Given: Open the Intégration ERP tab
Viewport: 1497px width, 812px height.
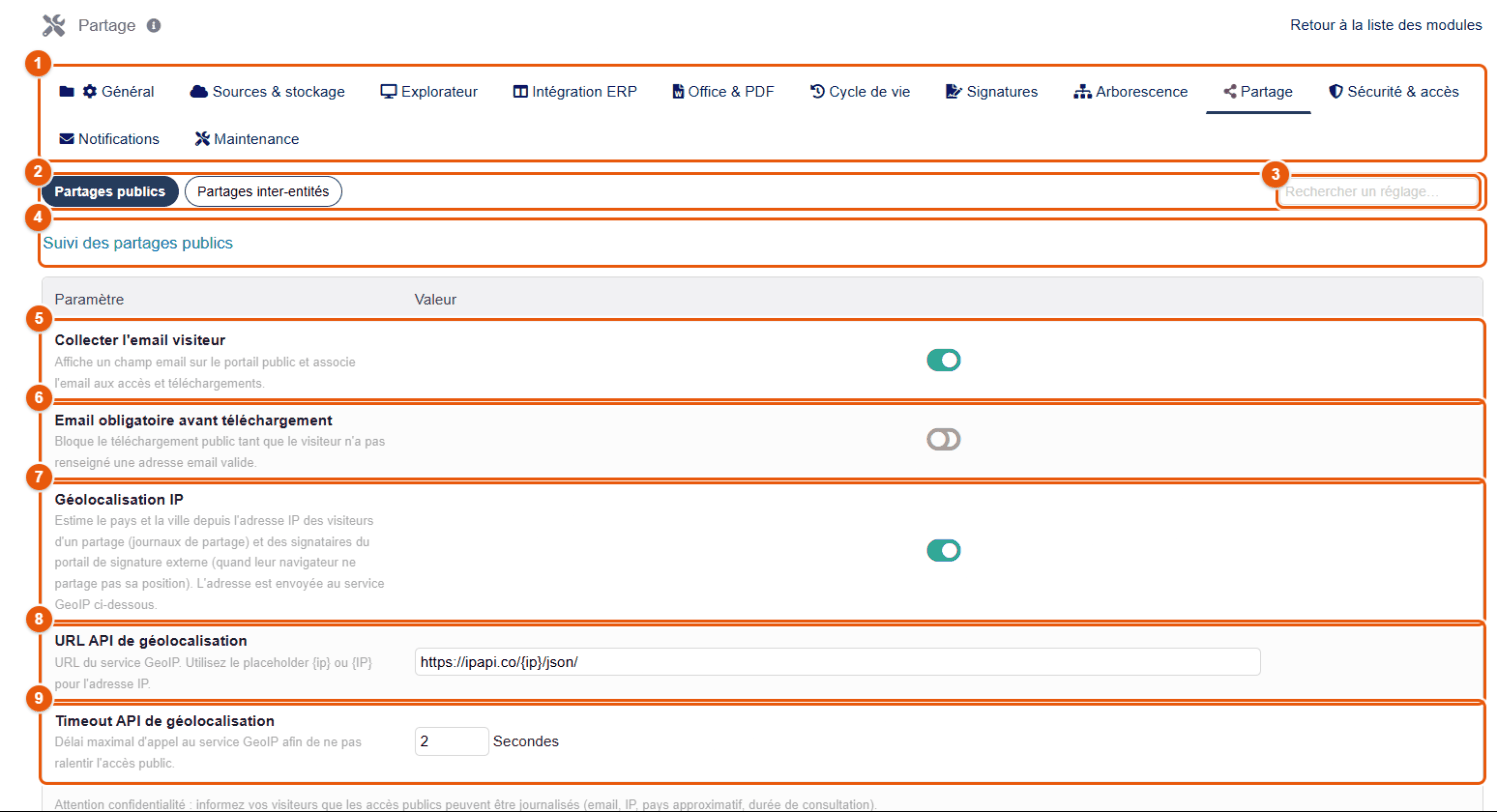Looking at the screenshot, I should [x=575, y=92].
